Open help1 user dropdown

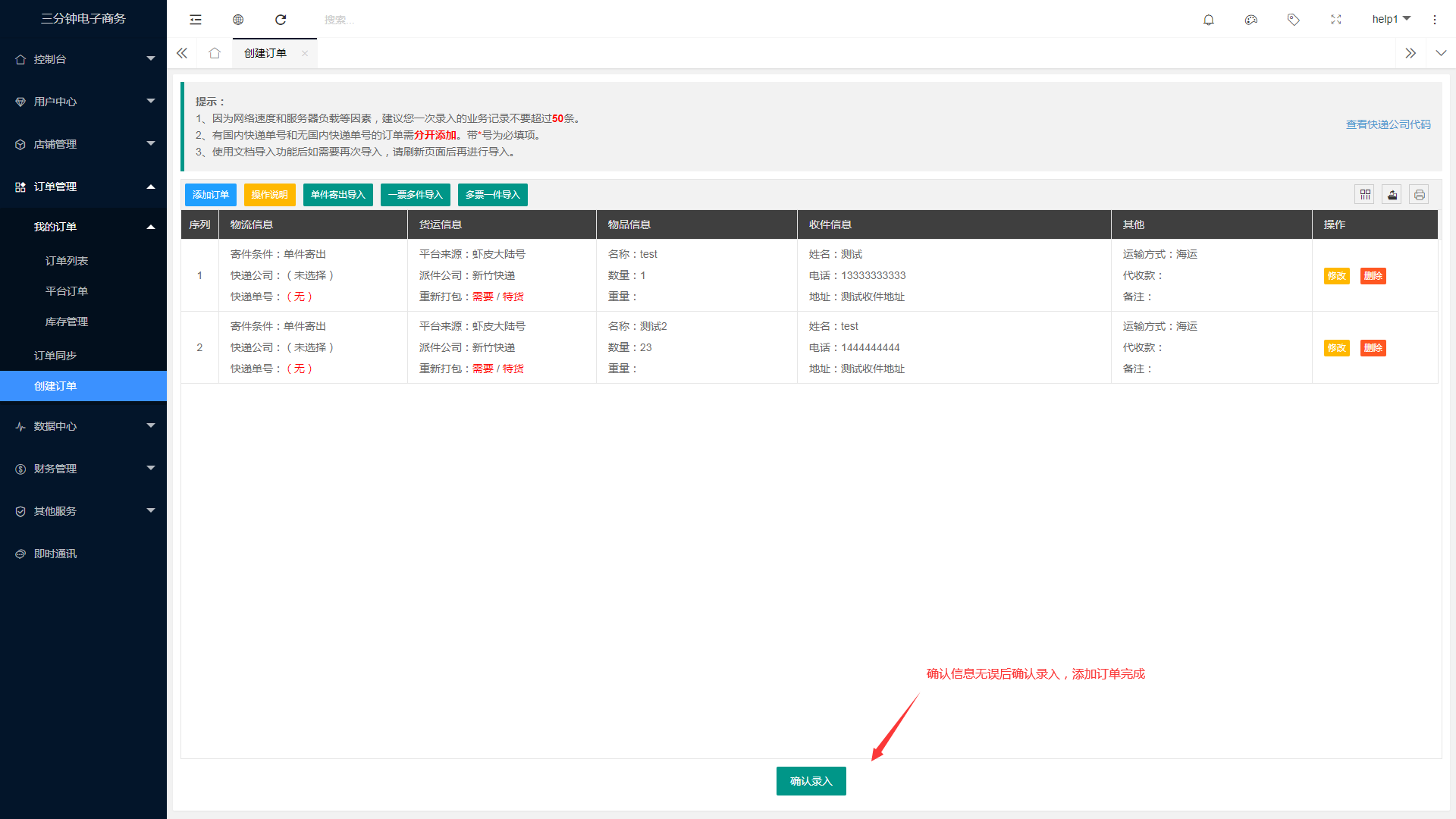(x=1391, y=20)
